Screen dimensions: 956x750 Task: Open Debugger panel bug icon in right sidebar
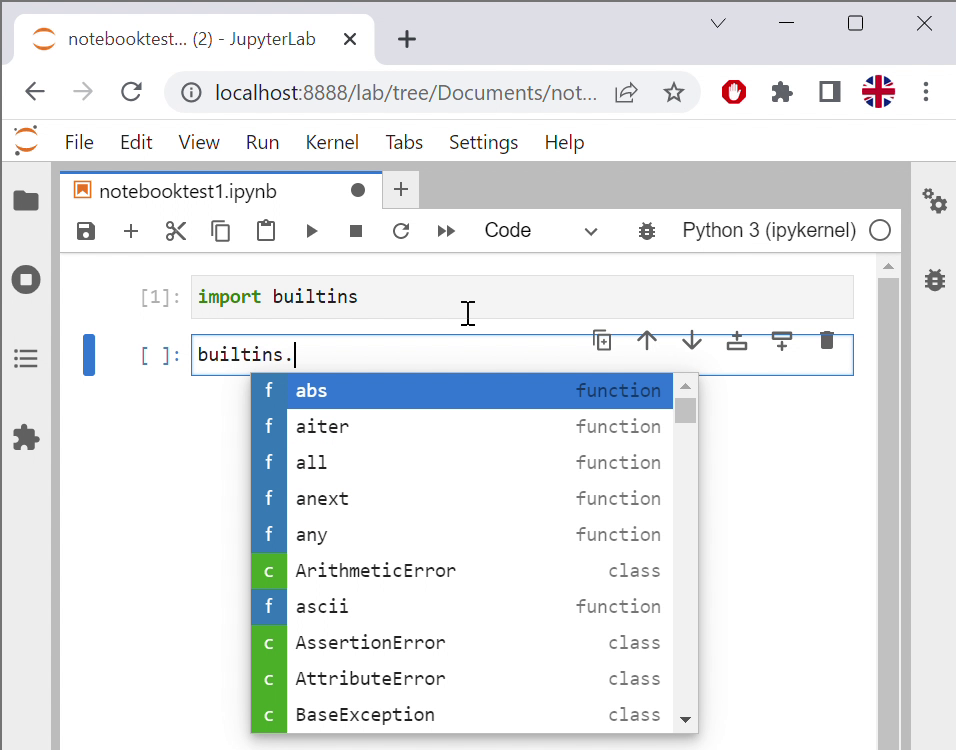pyautogui.click(x=935, y=280)
